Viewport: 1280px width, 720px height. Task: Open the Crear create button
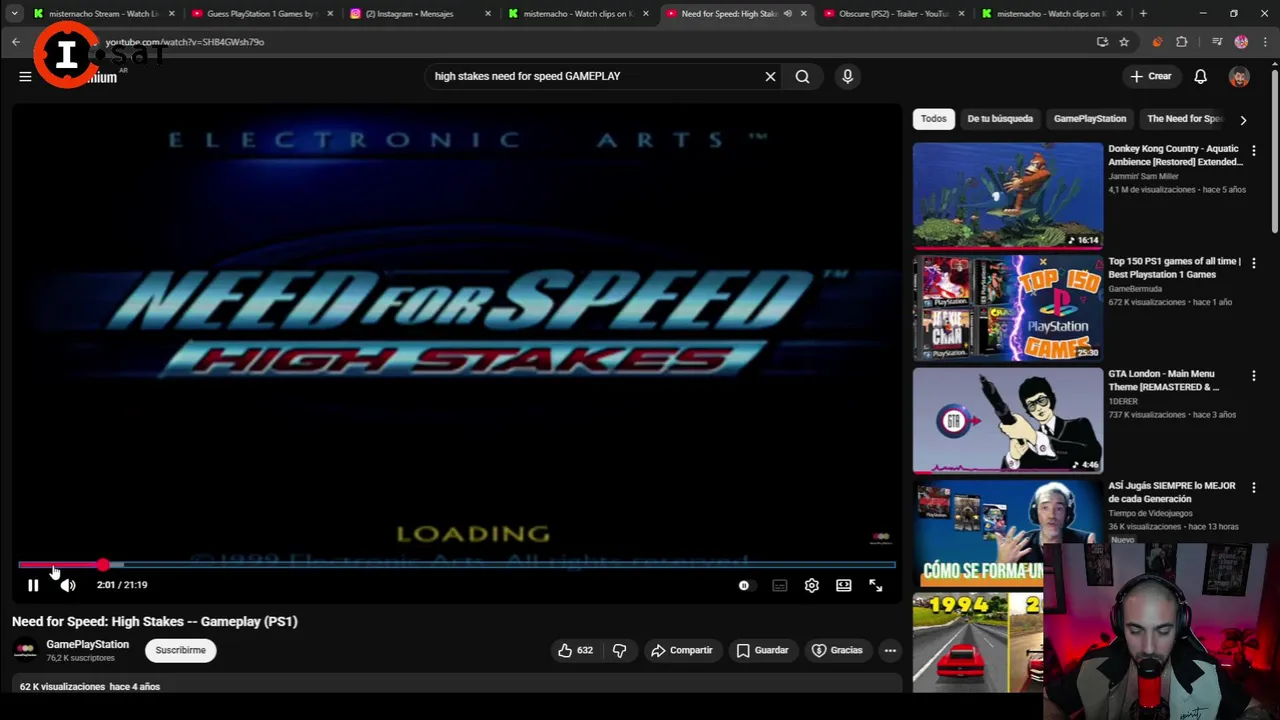(x=1151, y=76)
